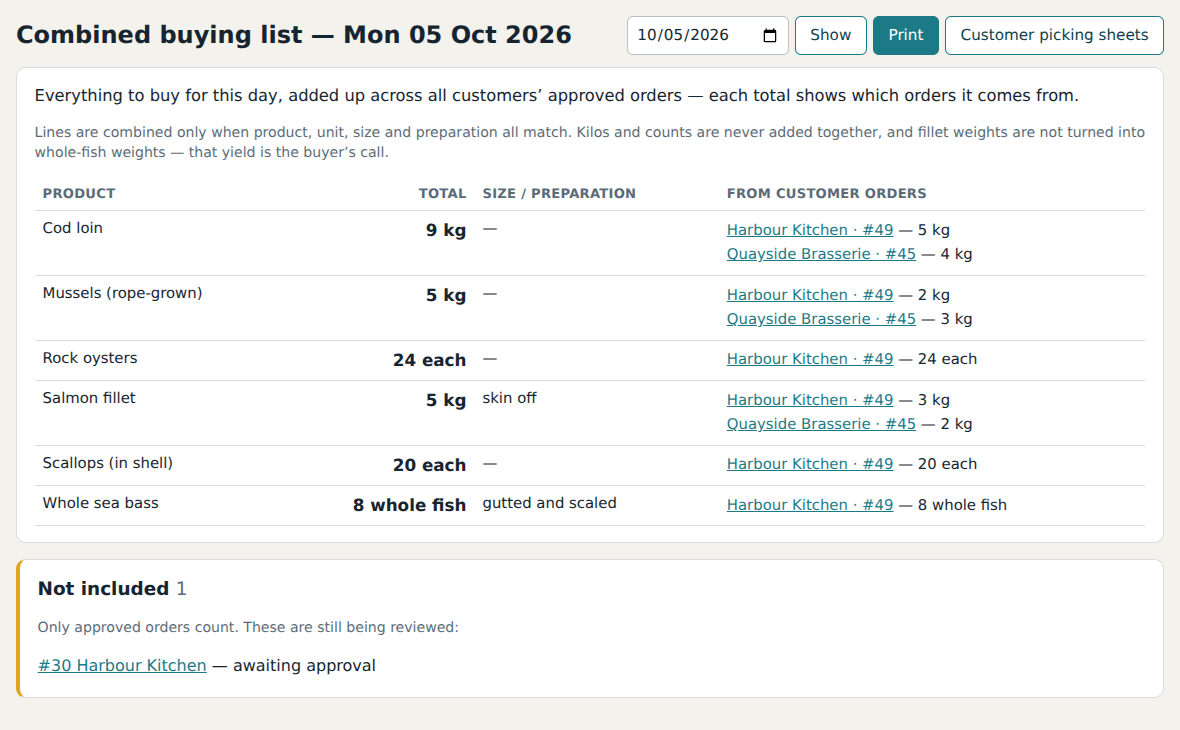Open Quayside Brasserie #45 link in Cod loin row
The width and height of the screenshot is (1180, 730).
[821, 254]
